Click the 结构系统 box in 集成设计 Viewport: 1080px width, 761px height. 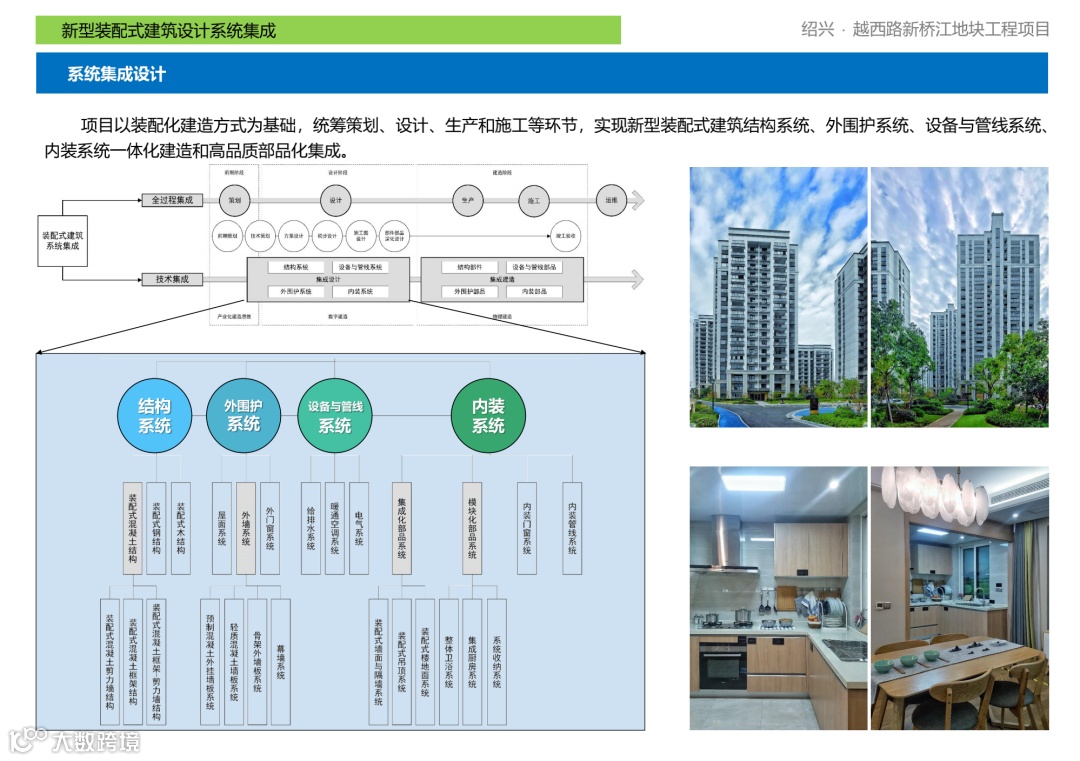pos(295,267)
